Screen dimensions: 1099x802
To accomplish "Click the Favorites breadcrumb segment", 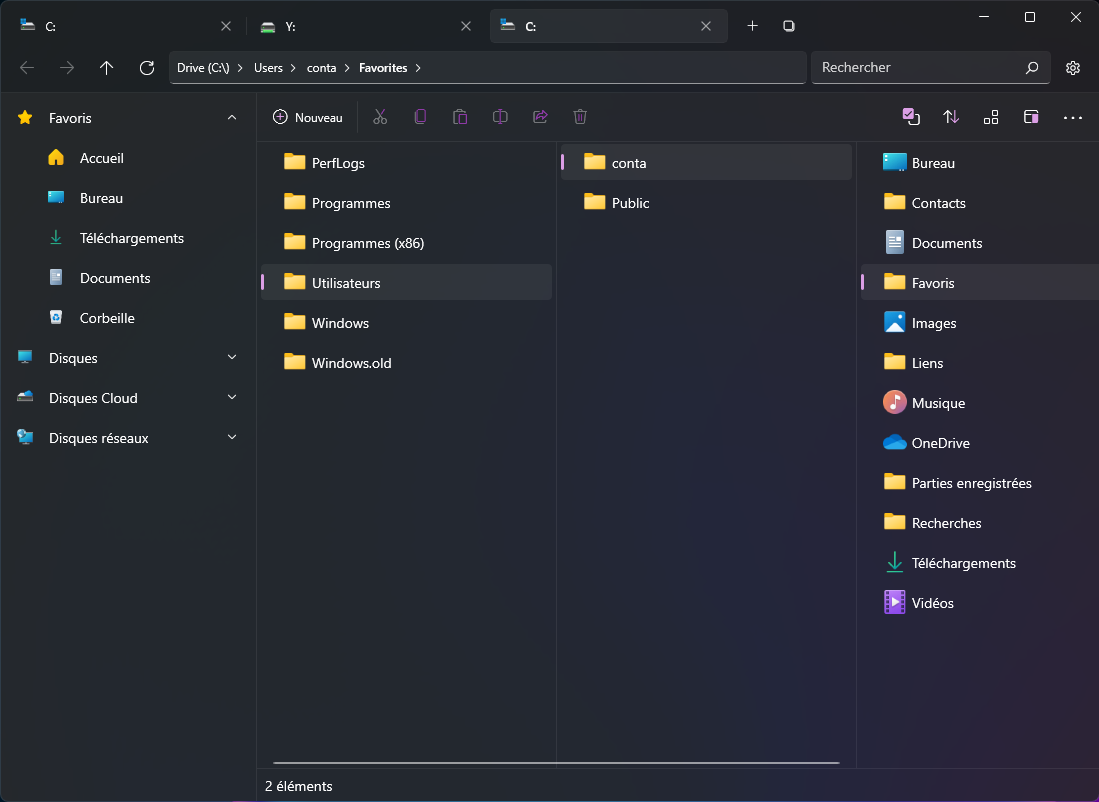I will tap(383, 68).
